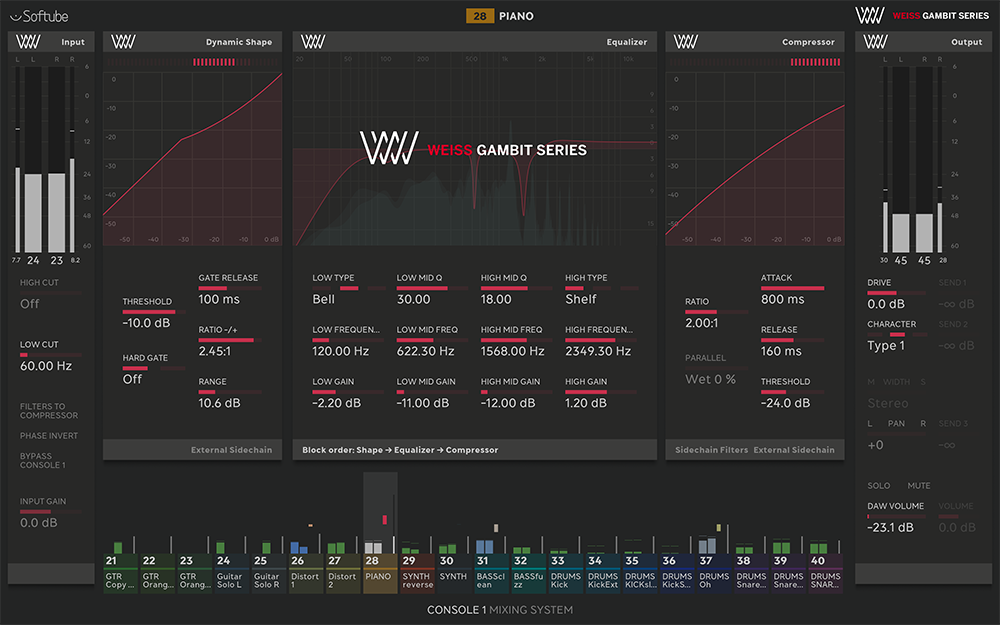
Task: Click the Weiss logo in Equalizer header
Action: click(x=313, y=42)
